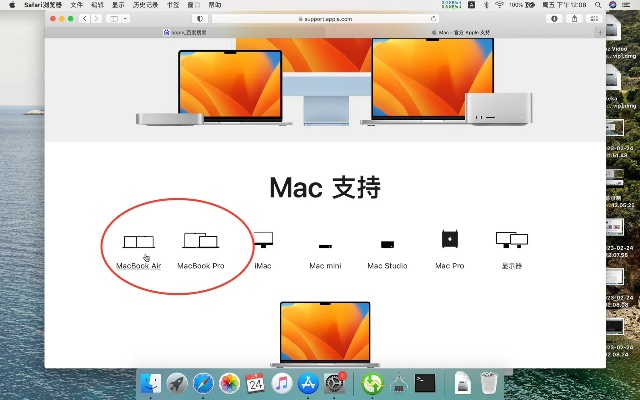This screenshot has width=640, height=400.
Task: Open Mac mini support page
Action: click(x=325, y=245)
